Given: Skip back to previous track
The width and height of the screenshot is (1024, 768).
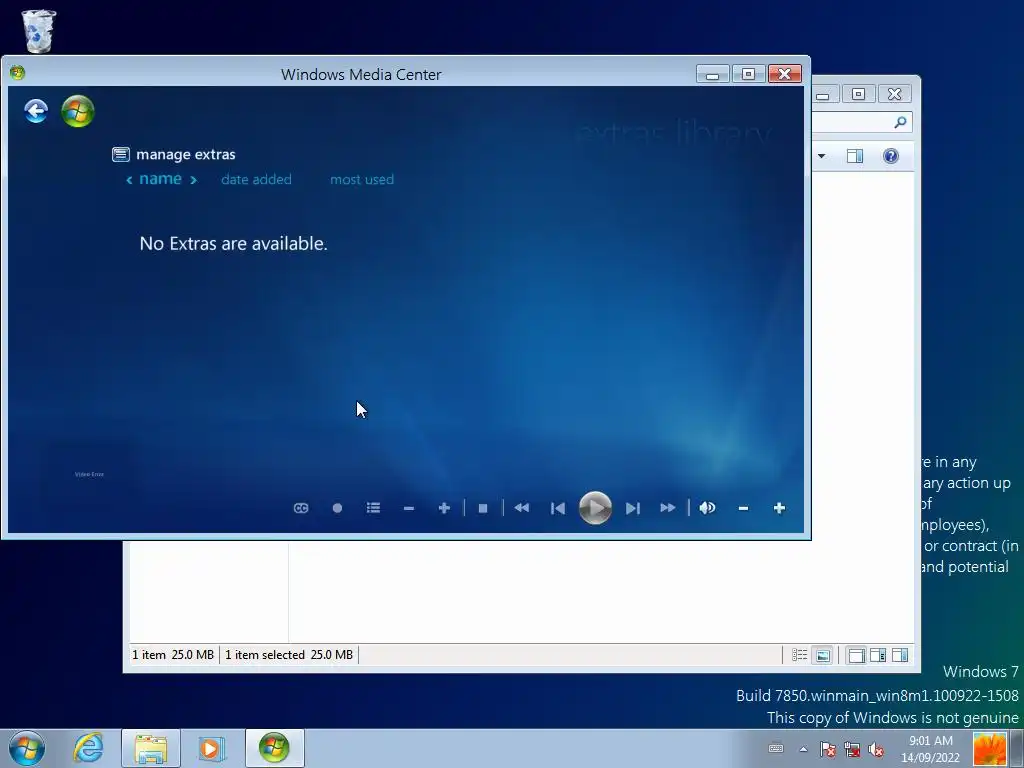Looking at the screenshot, I should (558, 508).
